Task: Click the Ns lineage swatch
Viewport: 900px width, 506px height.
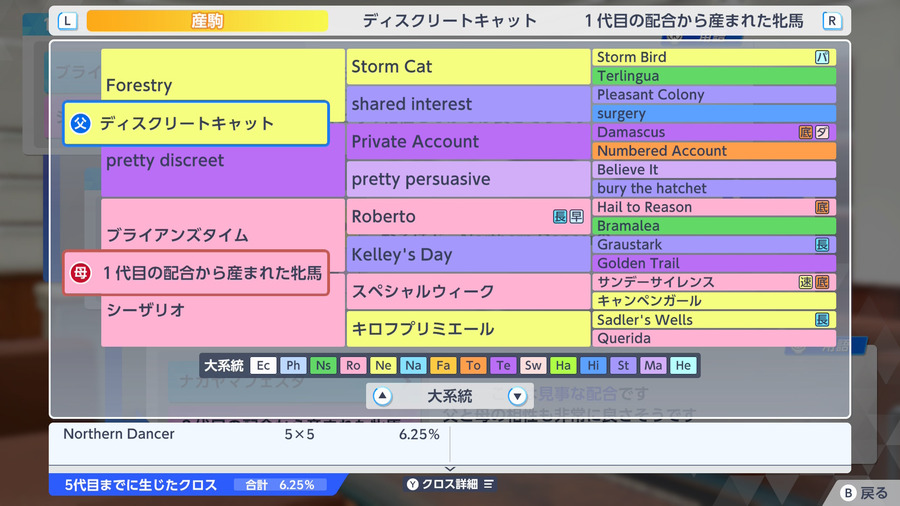Action: point(323,365)
